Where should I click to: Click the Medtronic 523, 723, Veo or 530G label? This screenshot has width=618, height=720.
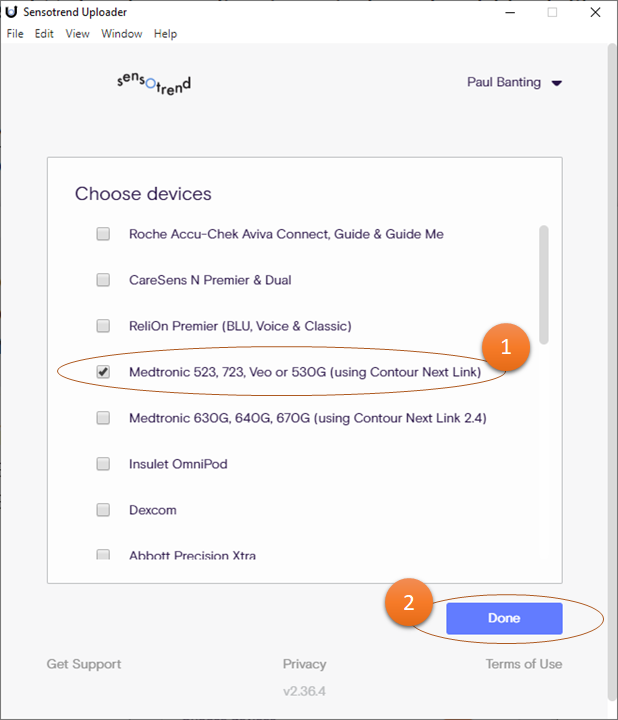pos(305,372)
